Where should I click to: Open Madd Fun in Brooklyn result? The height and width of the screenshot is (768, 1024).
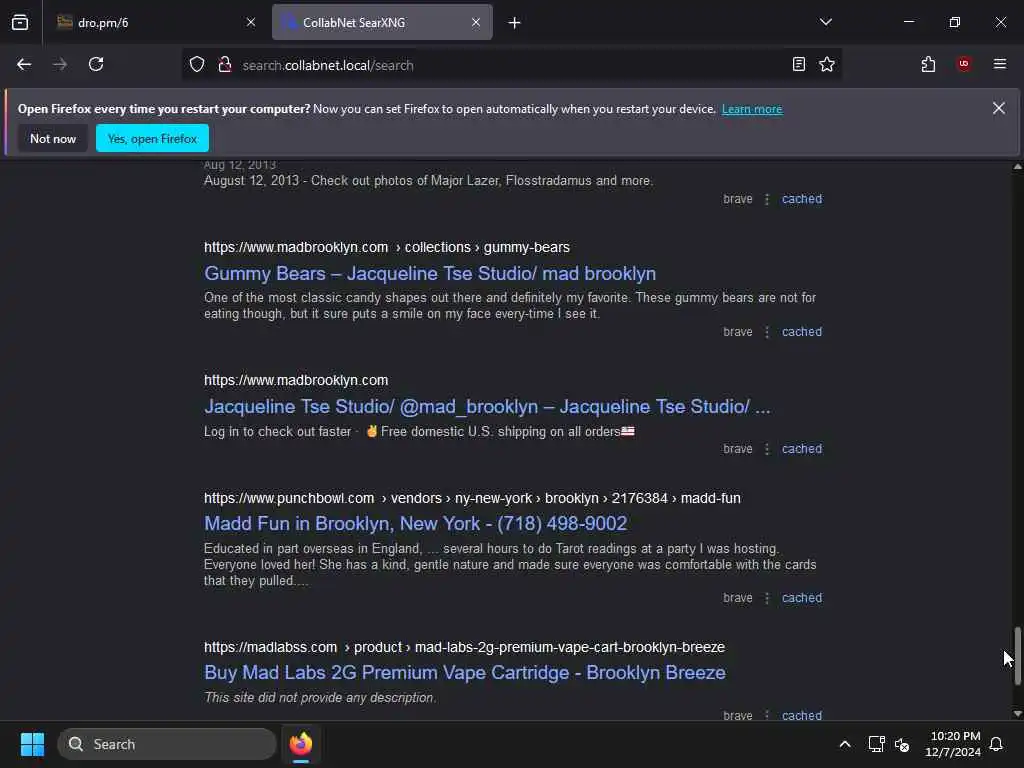click(415, 524)
